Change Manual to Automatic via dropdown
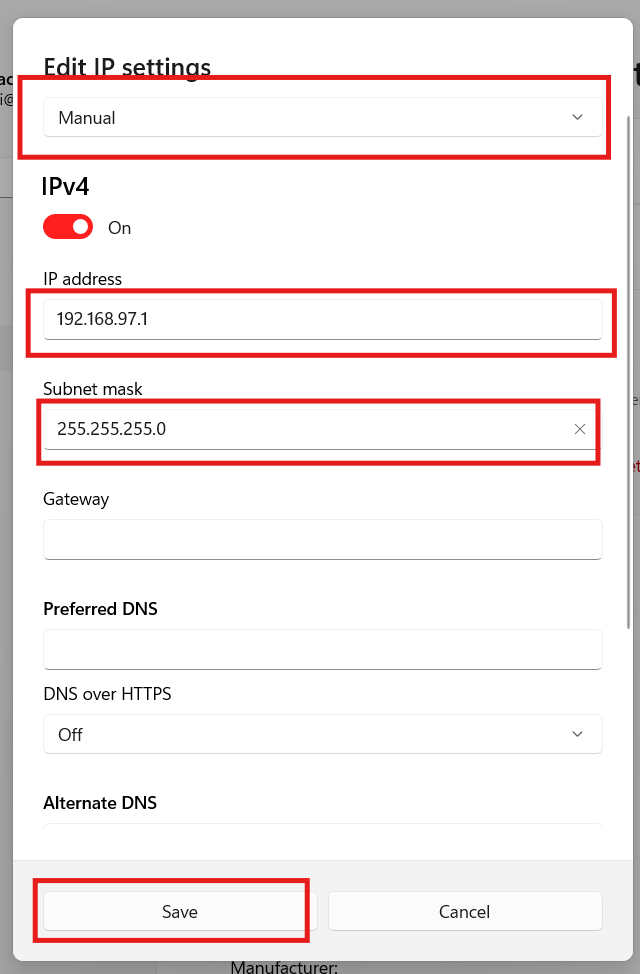Image resolution: width=640 pixels, height=974 pixels. 322,116
